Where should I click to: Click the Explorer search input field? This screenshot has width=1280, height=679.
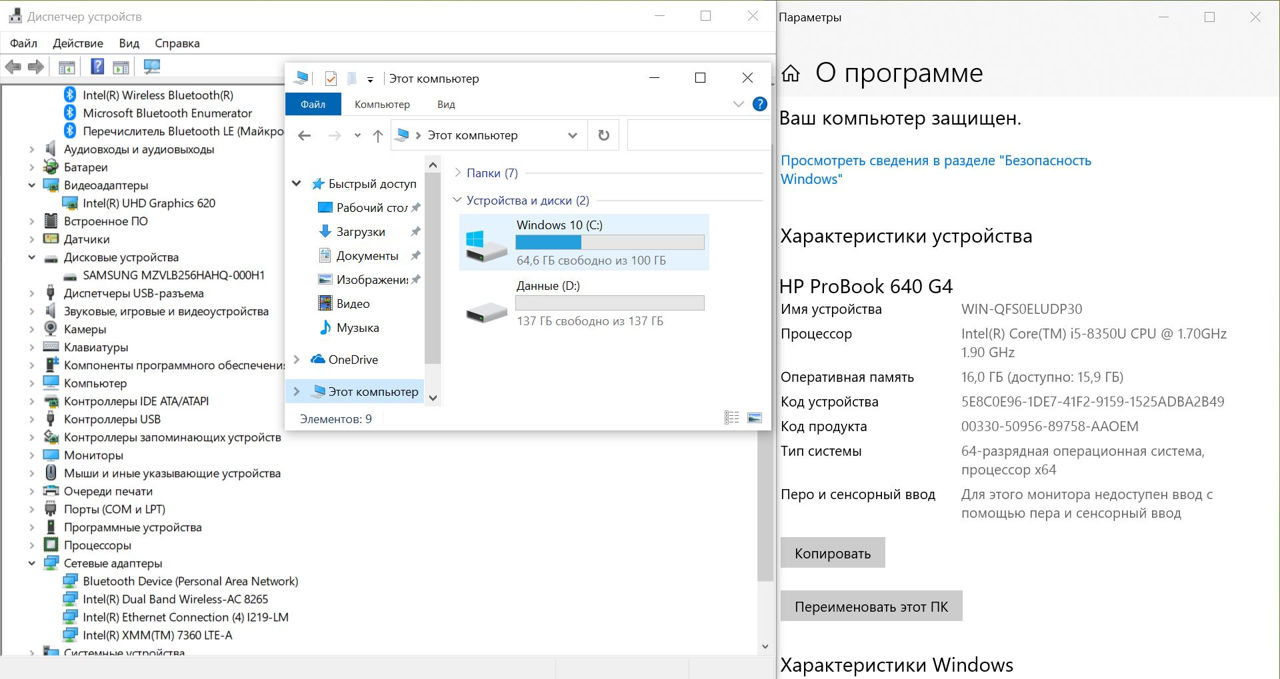click(x=698, y=135)
